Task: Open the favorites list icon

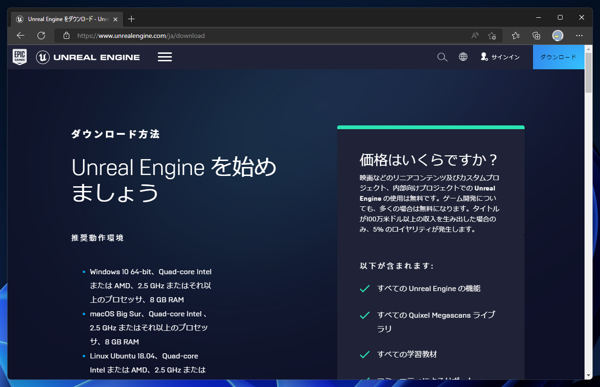Action: click(x=516, y=36)
